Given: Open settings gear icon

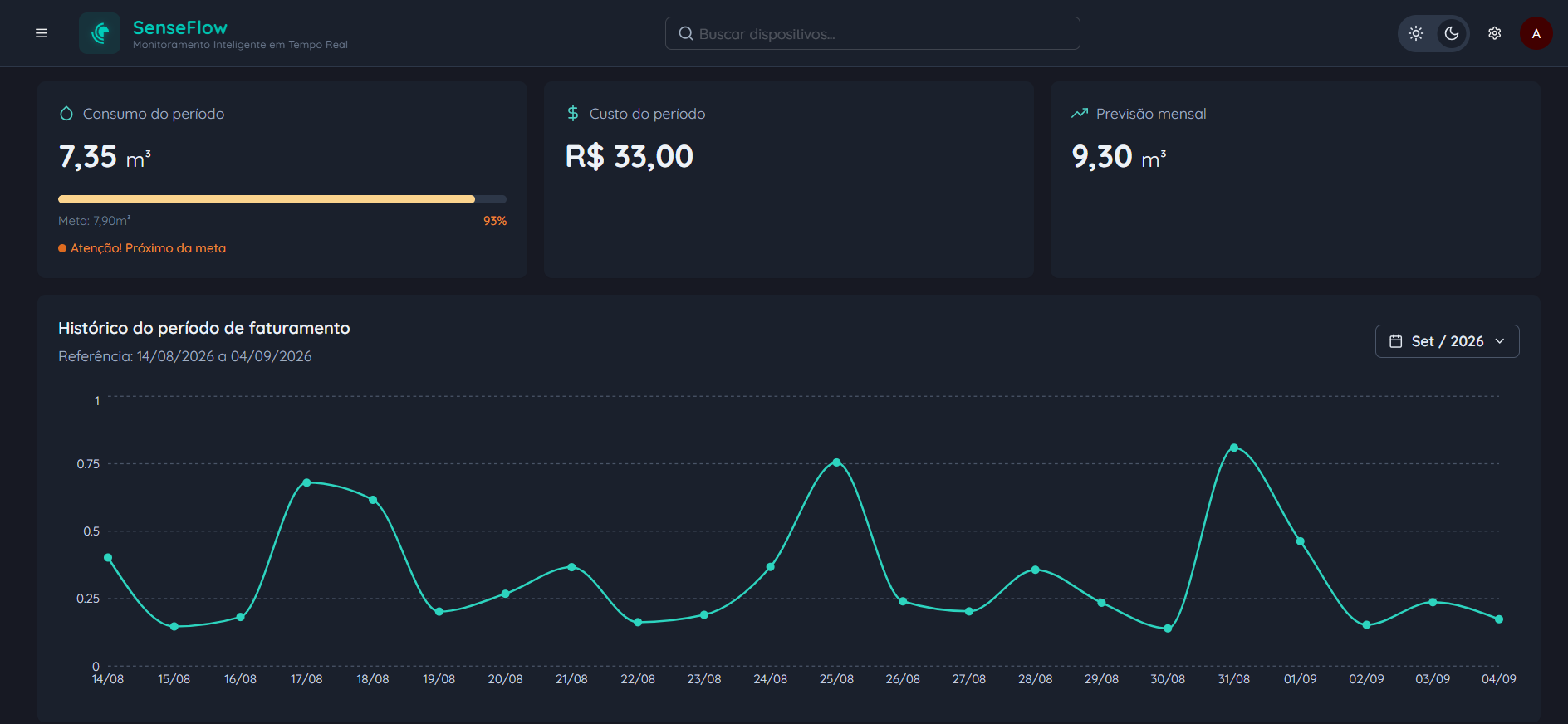Looking at the screenshot, I should click(x=1495, y=33).
